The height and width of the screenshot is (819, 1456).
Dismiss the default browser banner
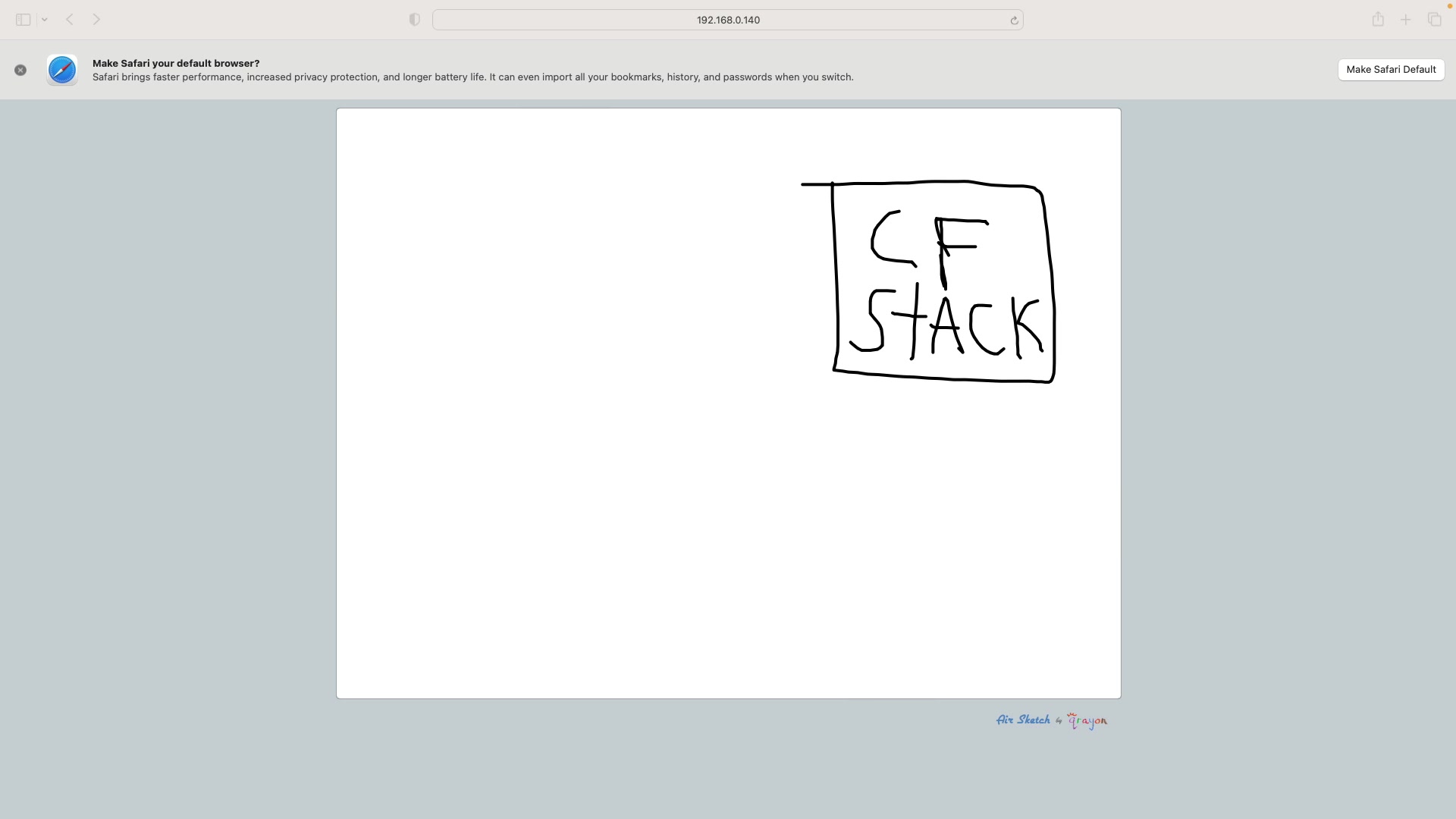(x=20, y=70)
